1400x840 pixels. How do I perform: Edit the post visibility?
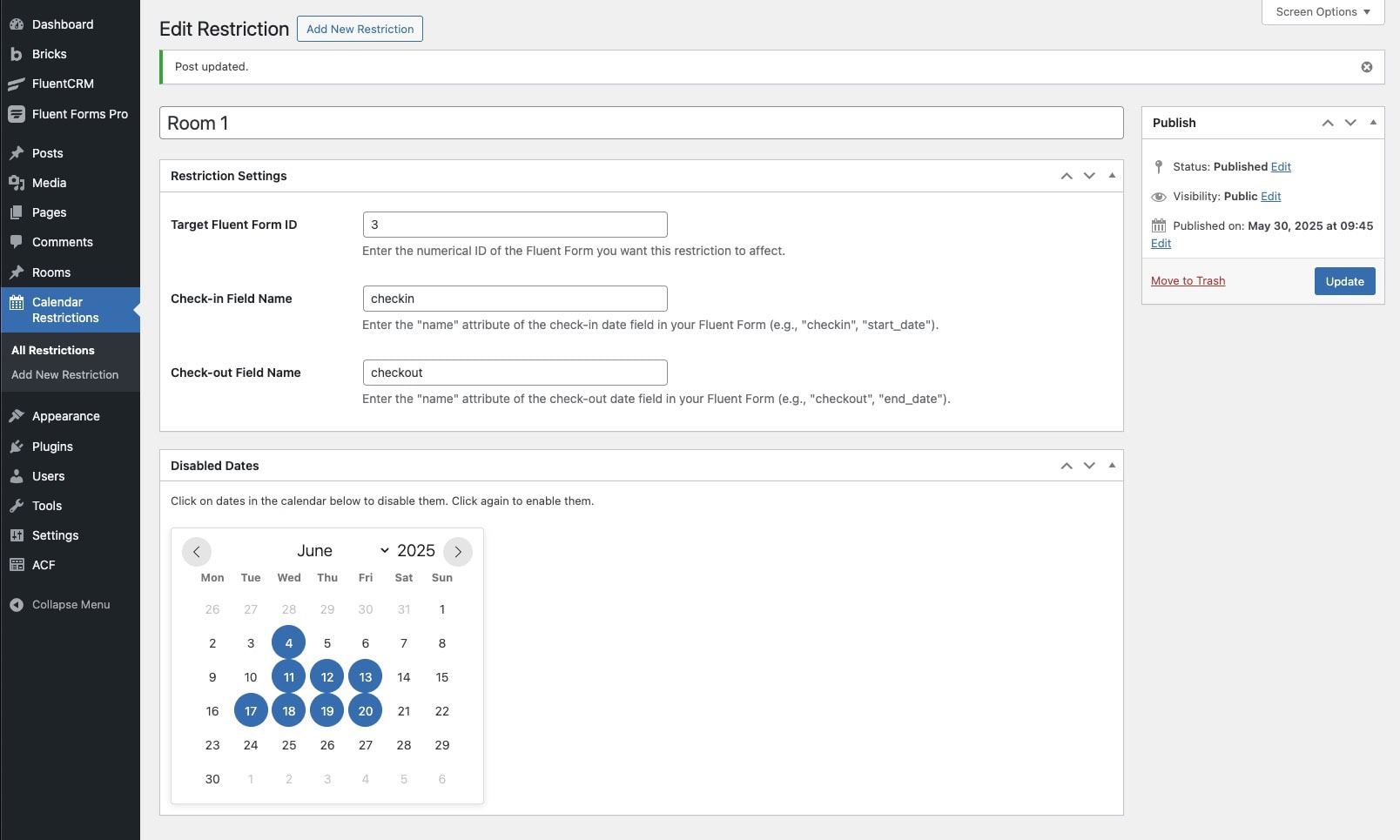1270,196
